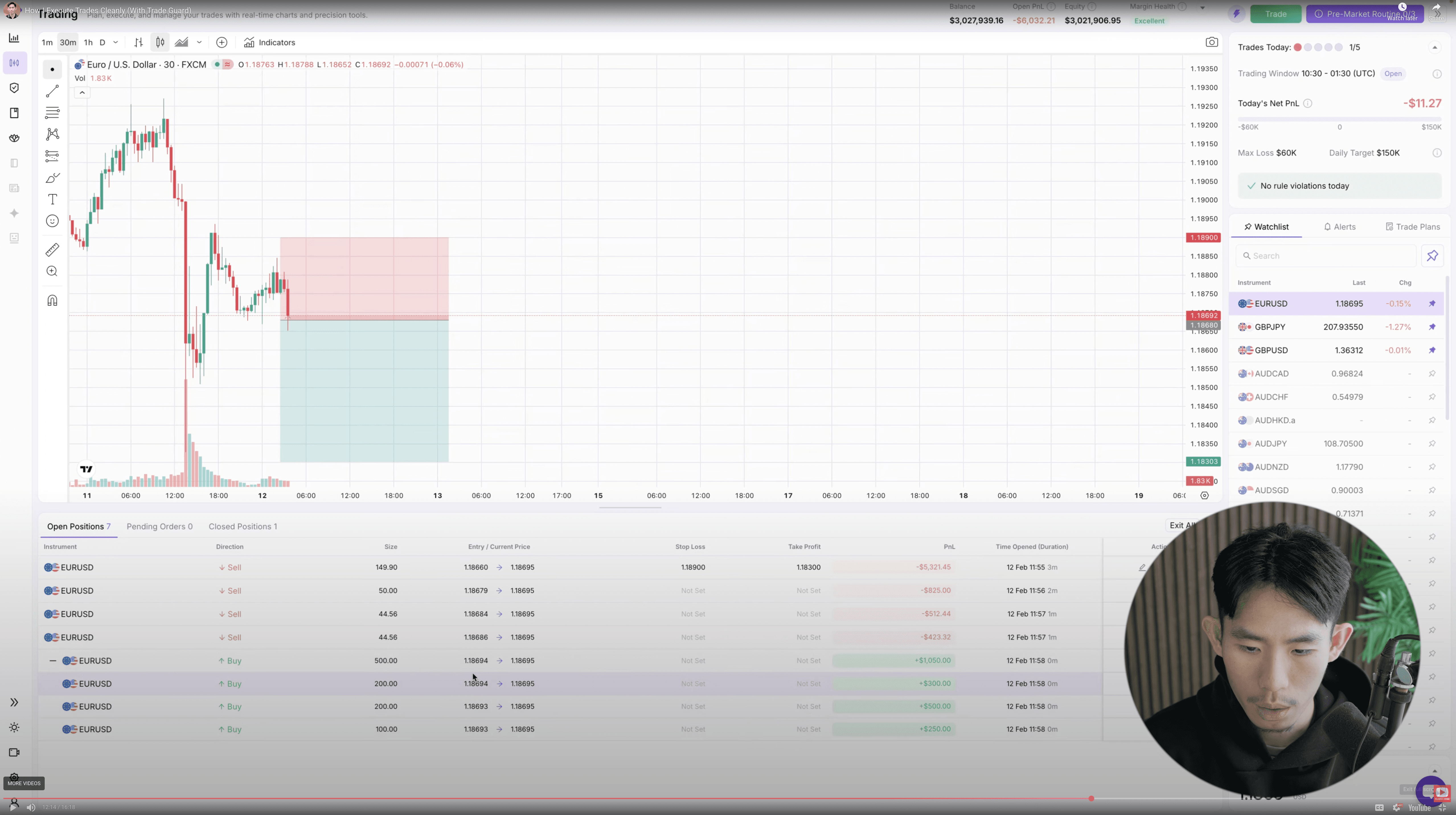This screenshot has height=815, width=1456.
Task: Click the watchlist Search field
Action: [x=1325, y=256]
